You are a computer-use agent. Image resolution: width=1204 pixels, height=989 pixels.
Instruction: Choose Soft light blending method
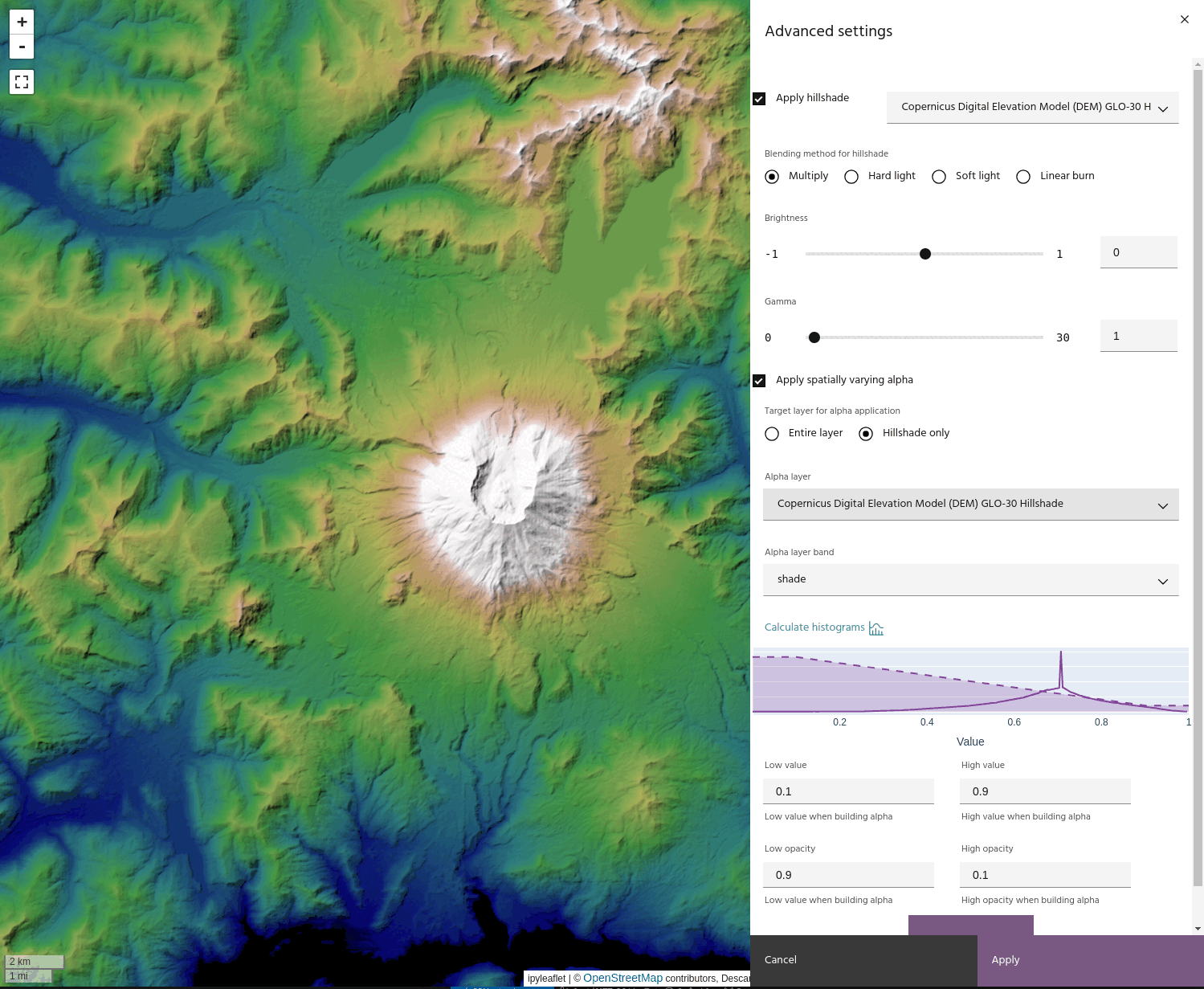coord(939,177)
